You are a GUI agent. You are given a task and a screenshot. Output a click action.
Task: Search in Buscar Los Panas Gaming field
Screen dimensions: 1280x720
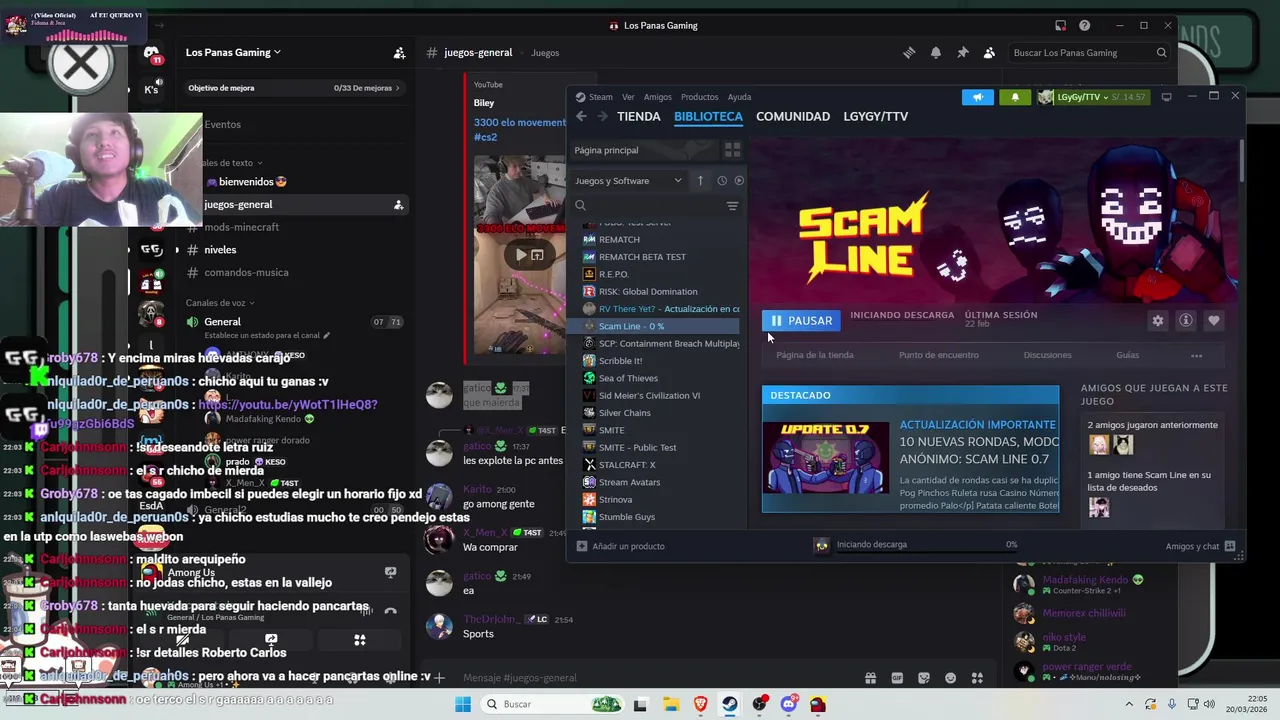[x=1088, y=53]
